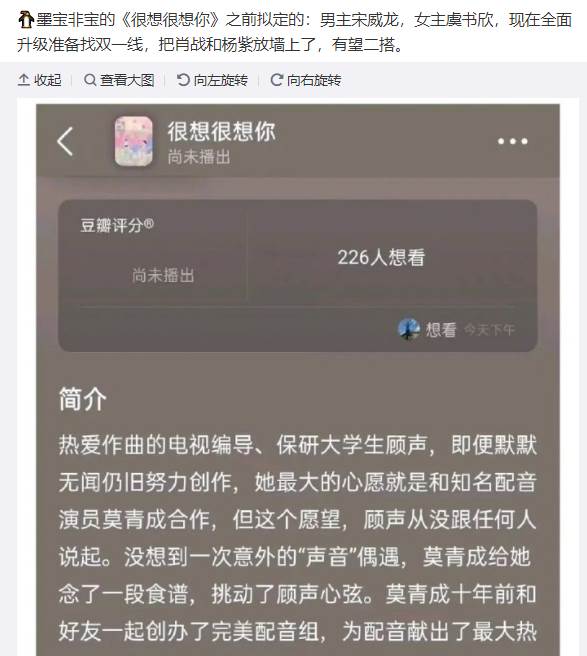Click the counter-clockwise rotate arrow icon

click(183, 79)
